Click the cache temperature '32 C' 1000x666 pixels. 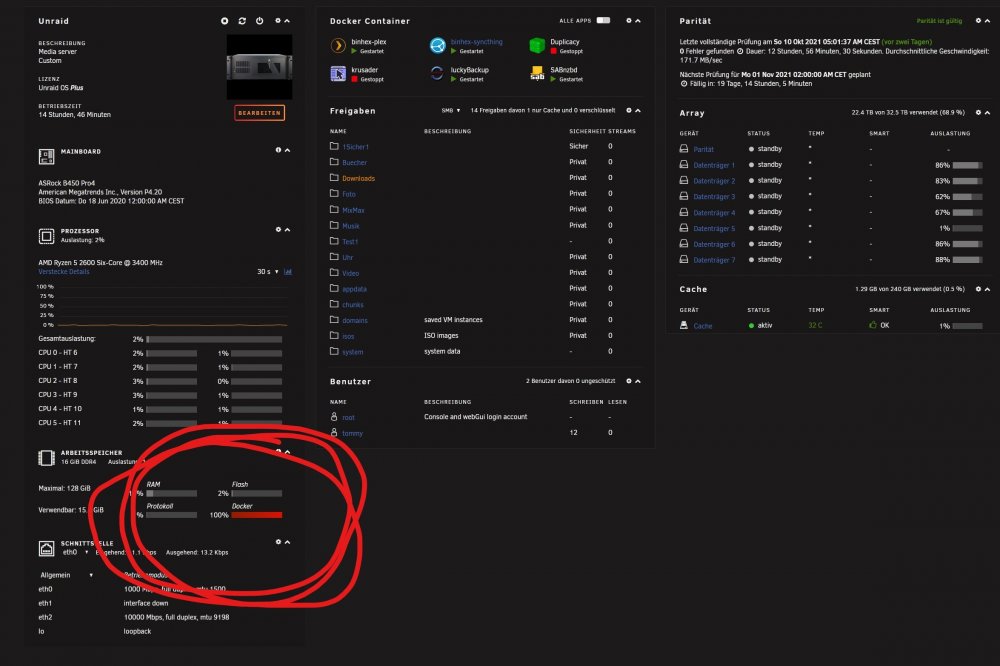(x=815, y=325)
